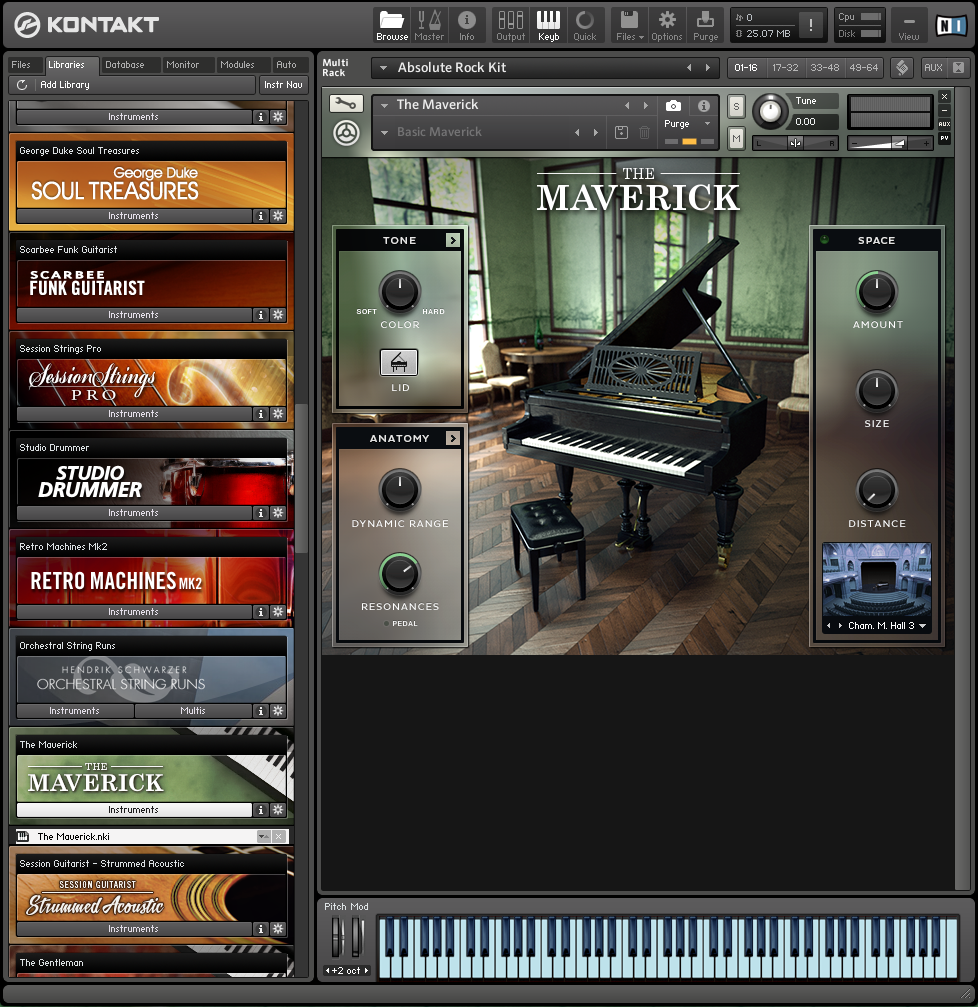Toggle the Browse panel button
Image resolution: width=978 pixels, height=1007 pixels.
click(x=392, y=26)
